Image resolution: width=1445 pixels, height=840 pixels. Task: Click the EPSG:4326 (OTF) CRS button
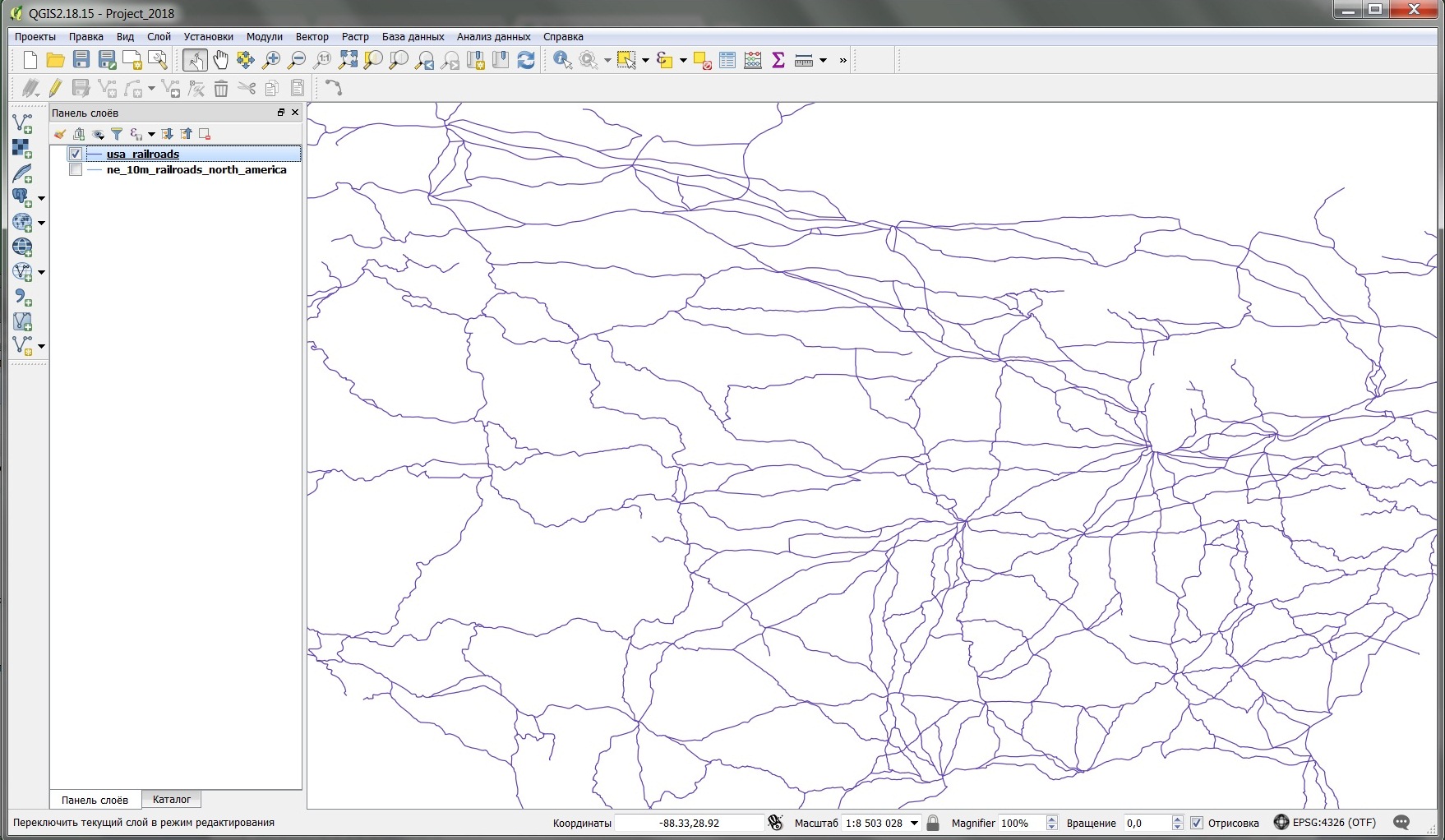1325,823
